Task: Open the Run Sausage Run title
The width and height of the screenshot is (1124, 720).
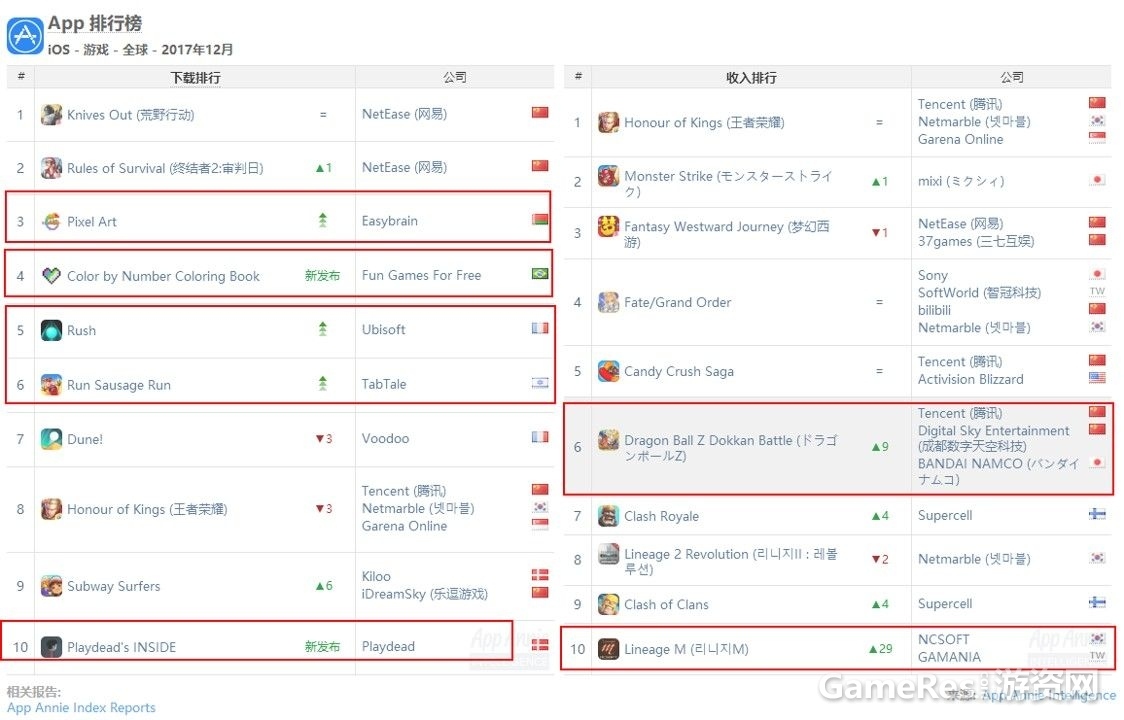Action: (119, 385)
